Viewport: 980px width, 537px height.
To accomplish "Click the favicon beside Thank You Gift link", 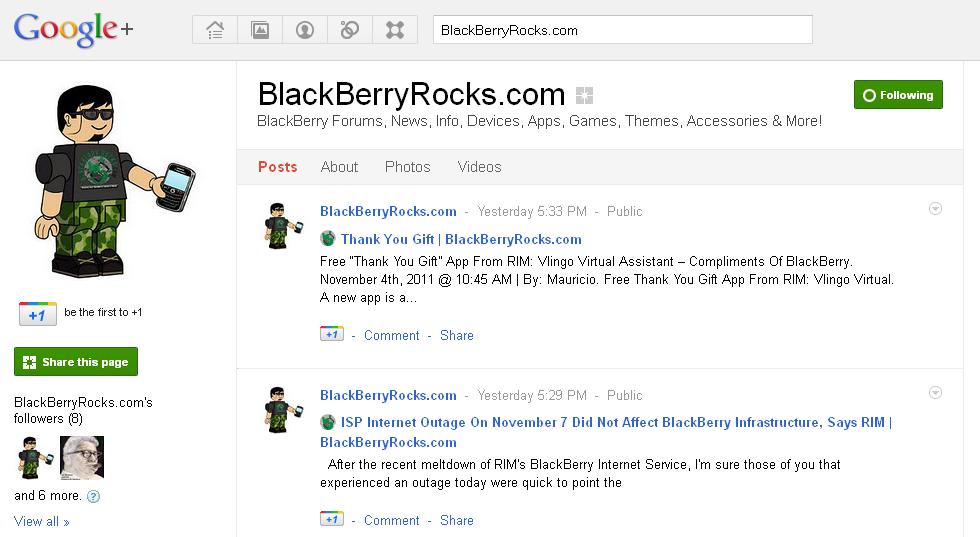I will (328, 238).
